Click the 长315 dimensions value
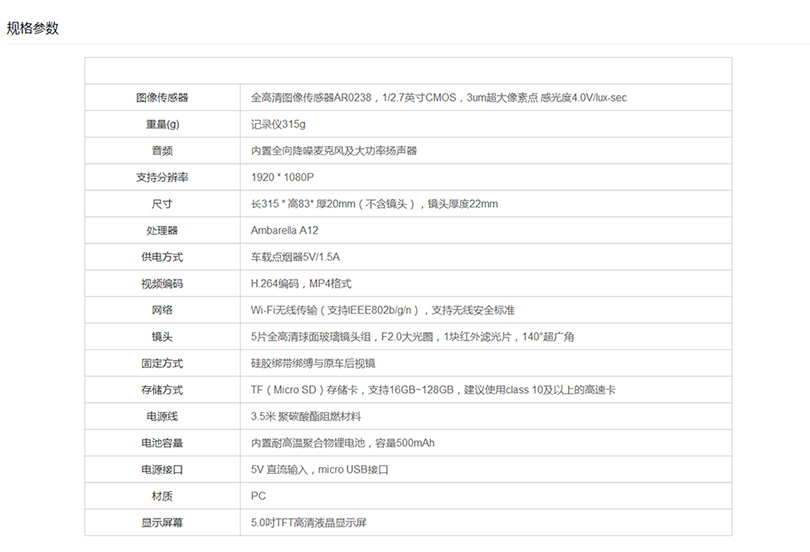The image size is (810, 552). coord(375,204)
